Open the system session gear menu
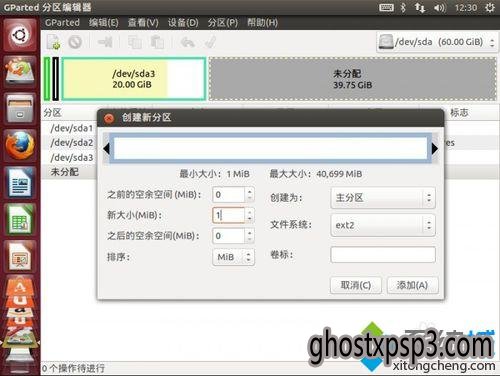The width and height of the screenshot is (500, 376). (490, 7)
